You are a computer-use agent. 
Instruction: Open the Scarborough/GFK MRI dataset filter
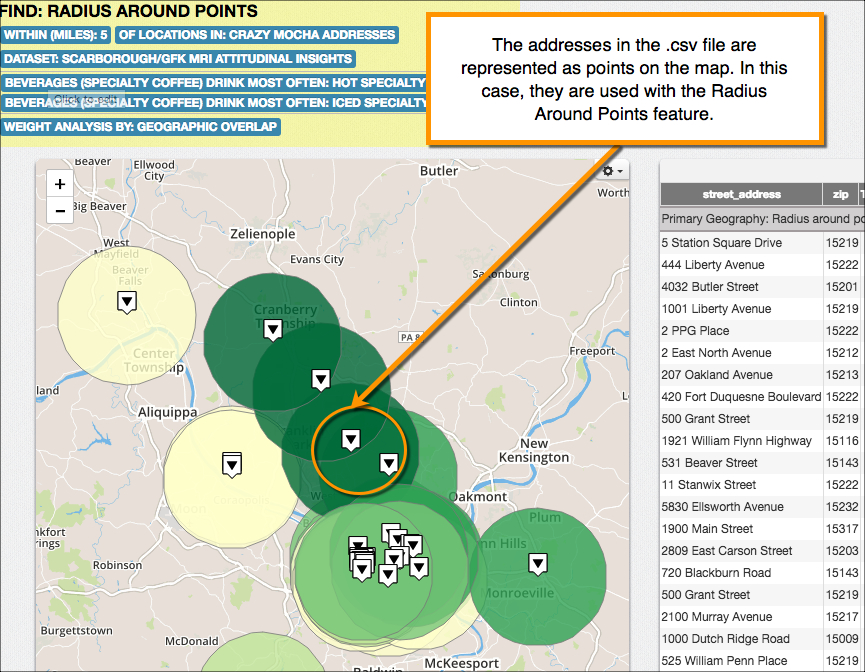tap(178, 58)
